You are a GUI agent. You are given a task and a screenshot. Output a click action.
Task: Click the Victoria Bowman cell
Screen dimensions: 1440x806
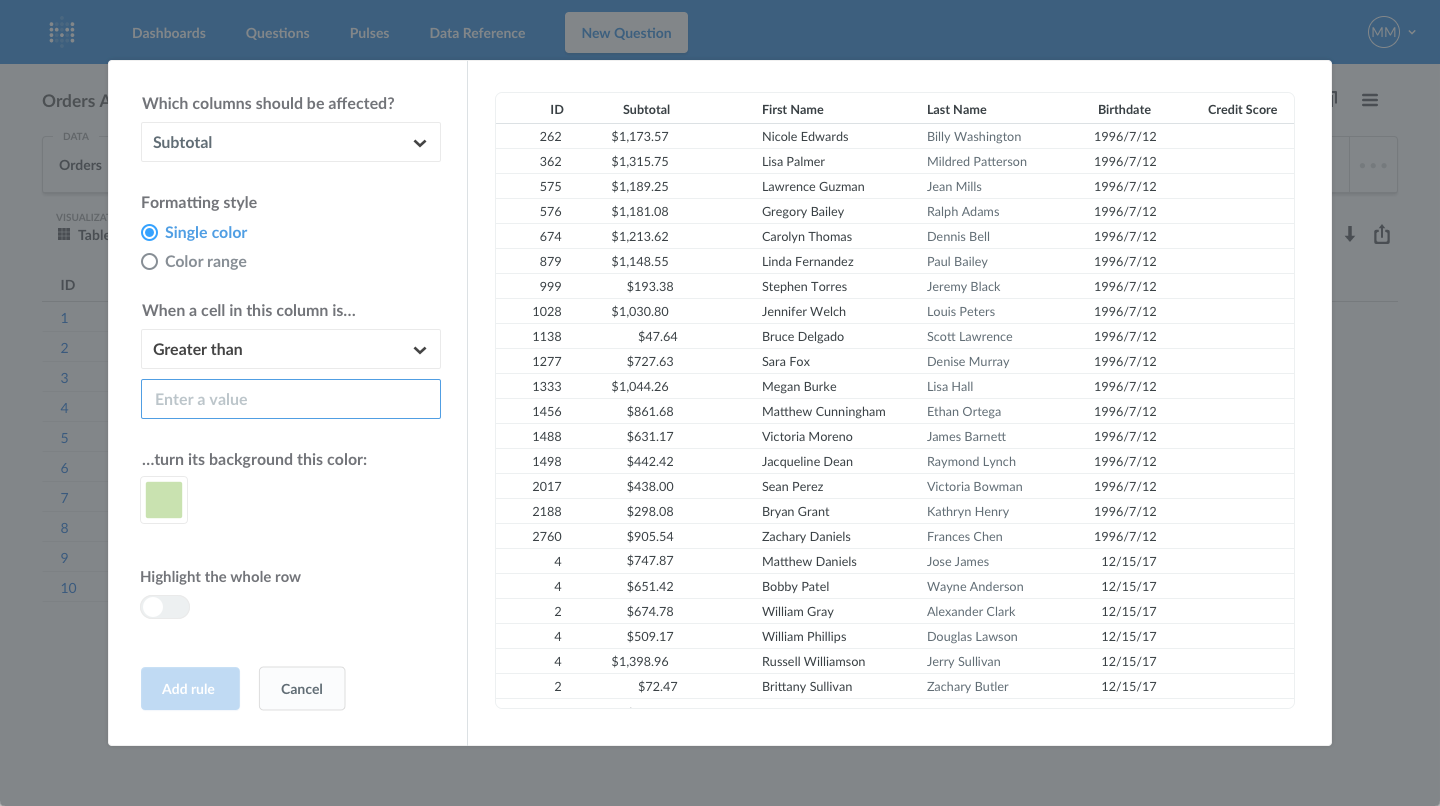pyautogui.click(x=975, y=486)
